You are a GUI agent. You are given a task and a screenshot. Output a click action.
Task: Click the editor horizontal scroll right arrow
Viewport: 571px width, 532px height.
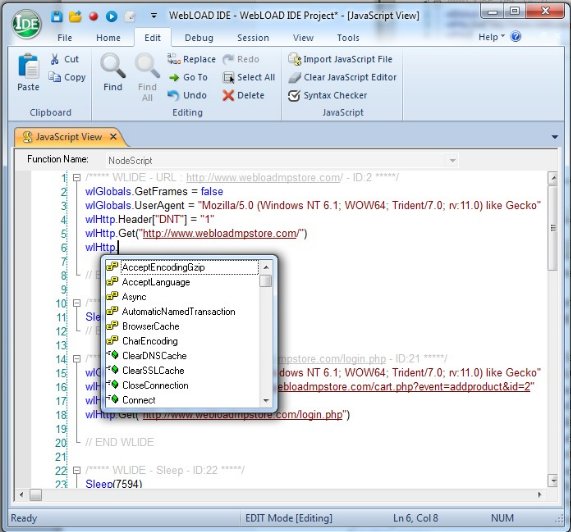(x=540, y=494)
